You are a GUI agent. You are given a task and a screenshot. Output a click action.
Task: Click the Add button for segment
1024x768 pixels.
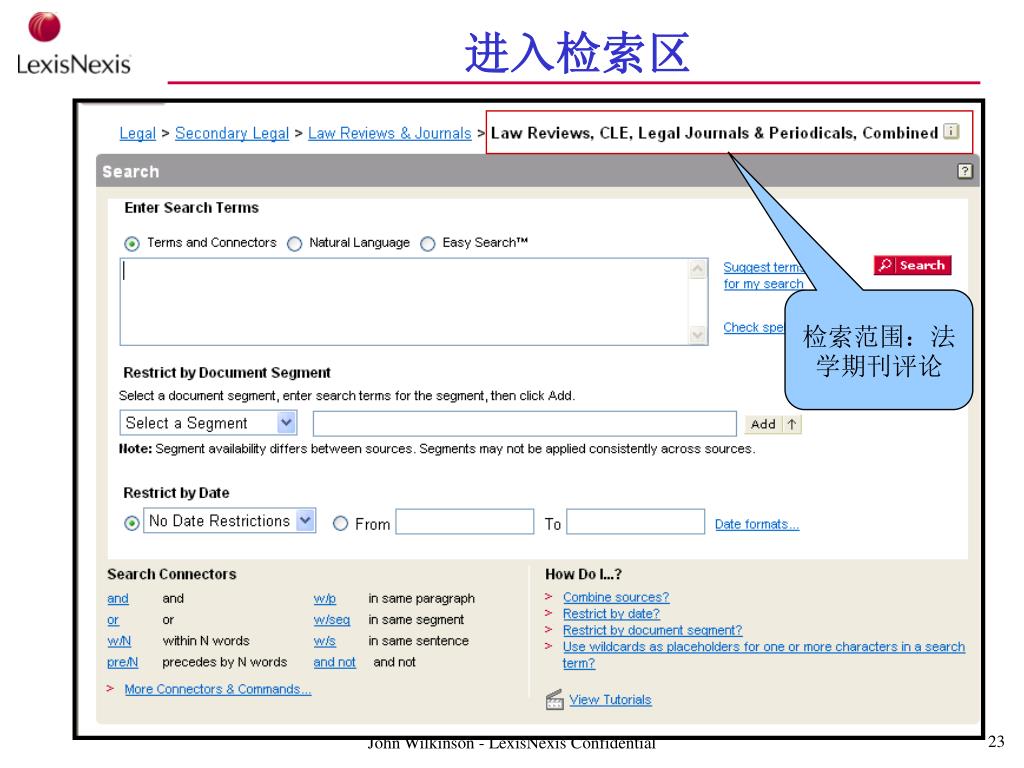coord(773,424)
